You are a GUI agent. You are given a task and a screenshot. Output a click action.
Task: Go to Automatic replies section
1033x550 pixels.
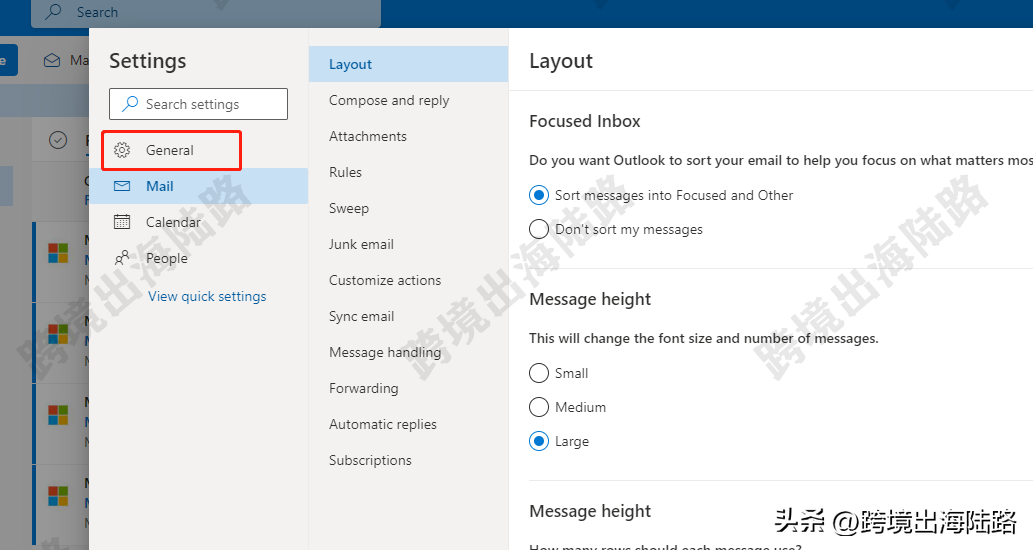(383, 424)
